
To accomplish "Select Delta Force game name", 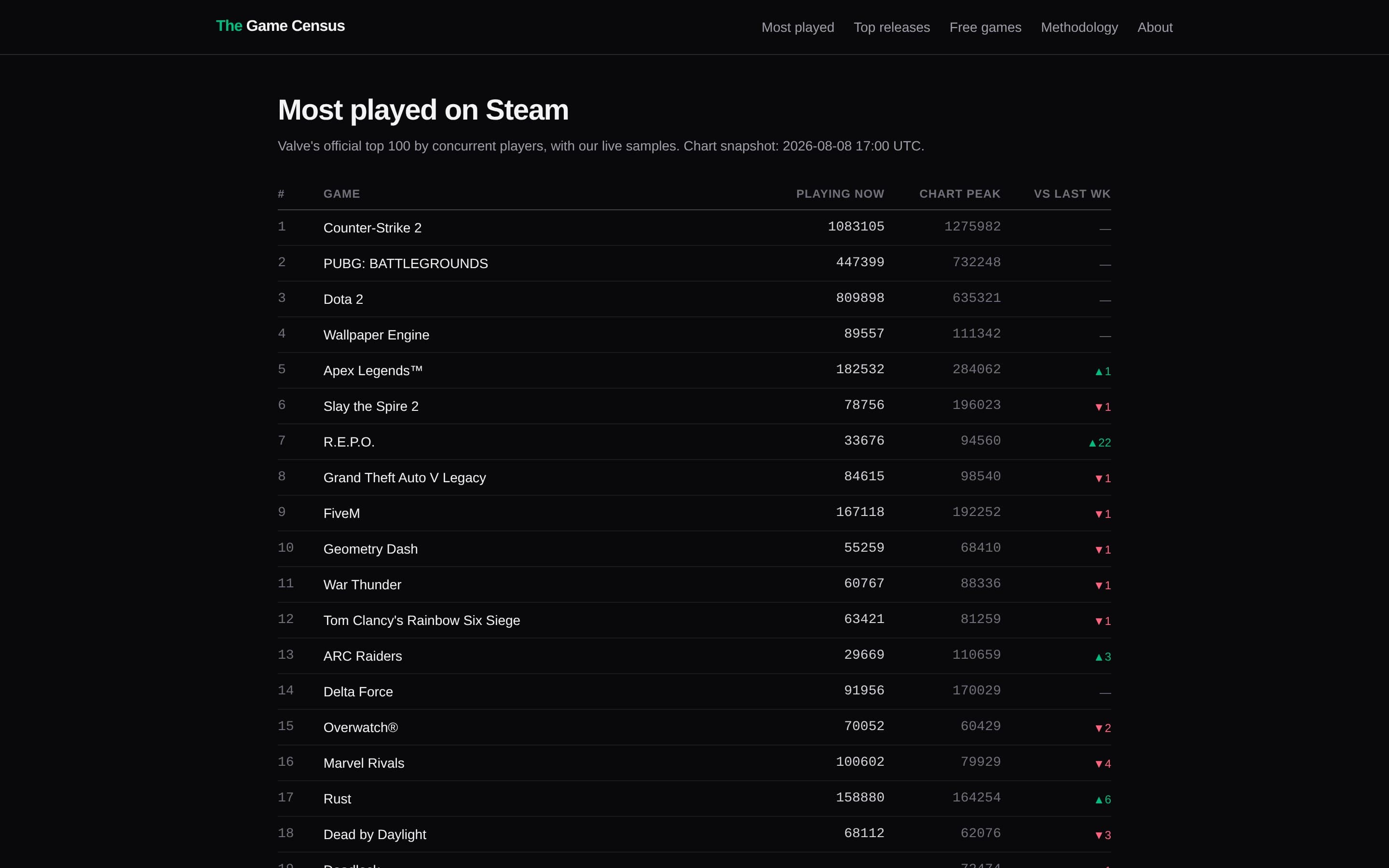I will click(x=358, y=691).
